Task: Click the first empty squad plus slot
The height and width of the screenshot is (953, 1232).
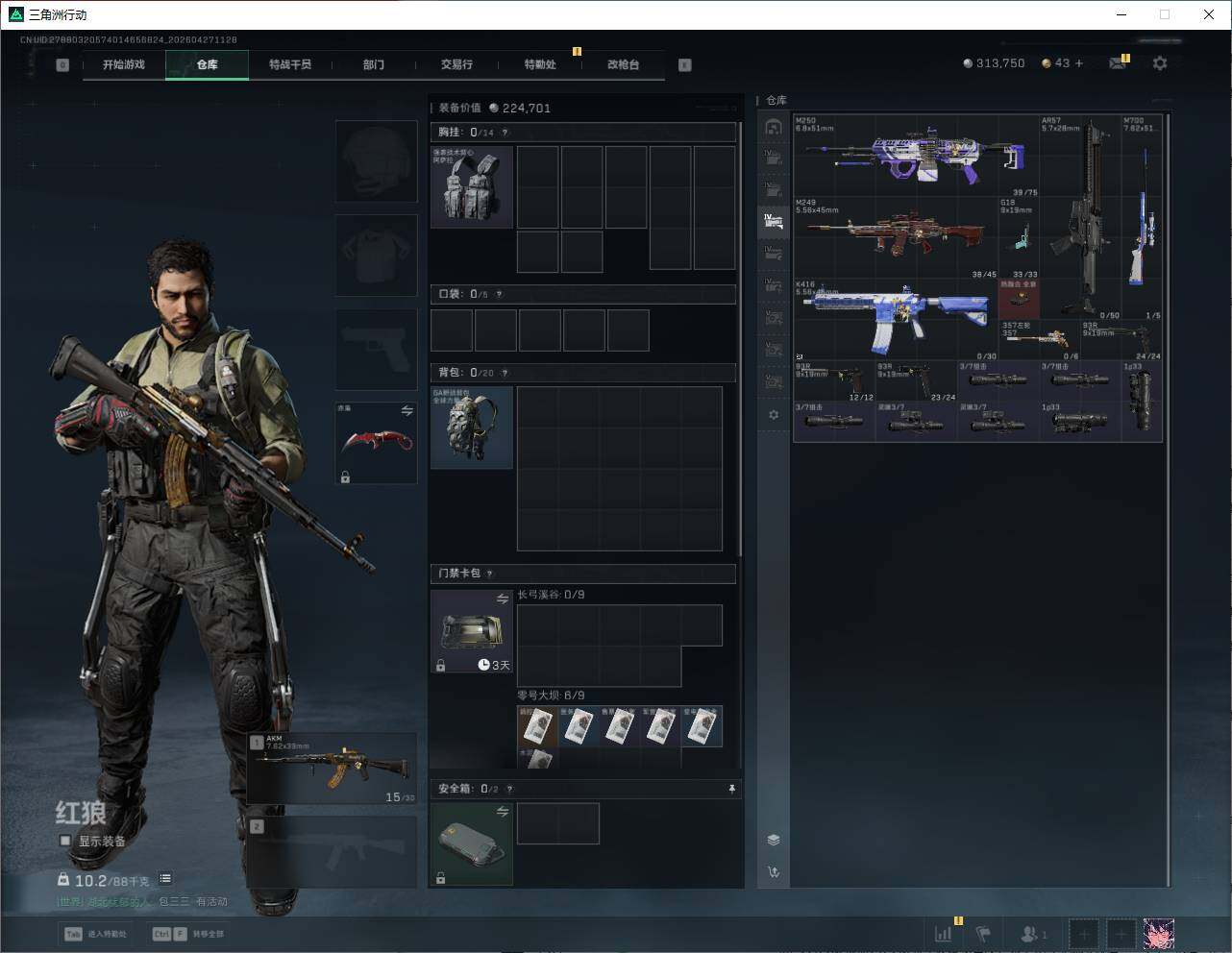Action: pyautogui.click(x=1083, y=933)
